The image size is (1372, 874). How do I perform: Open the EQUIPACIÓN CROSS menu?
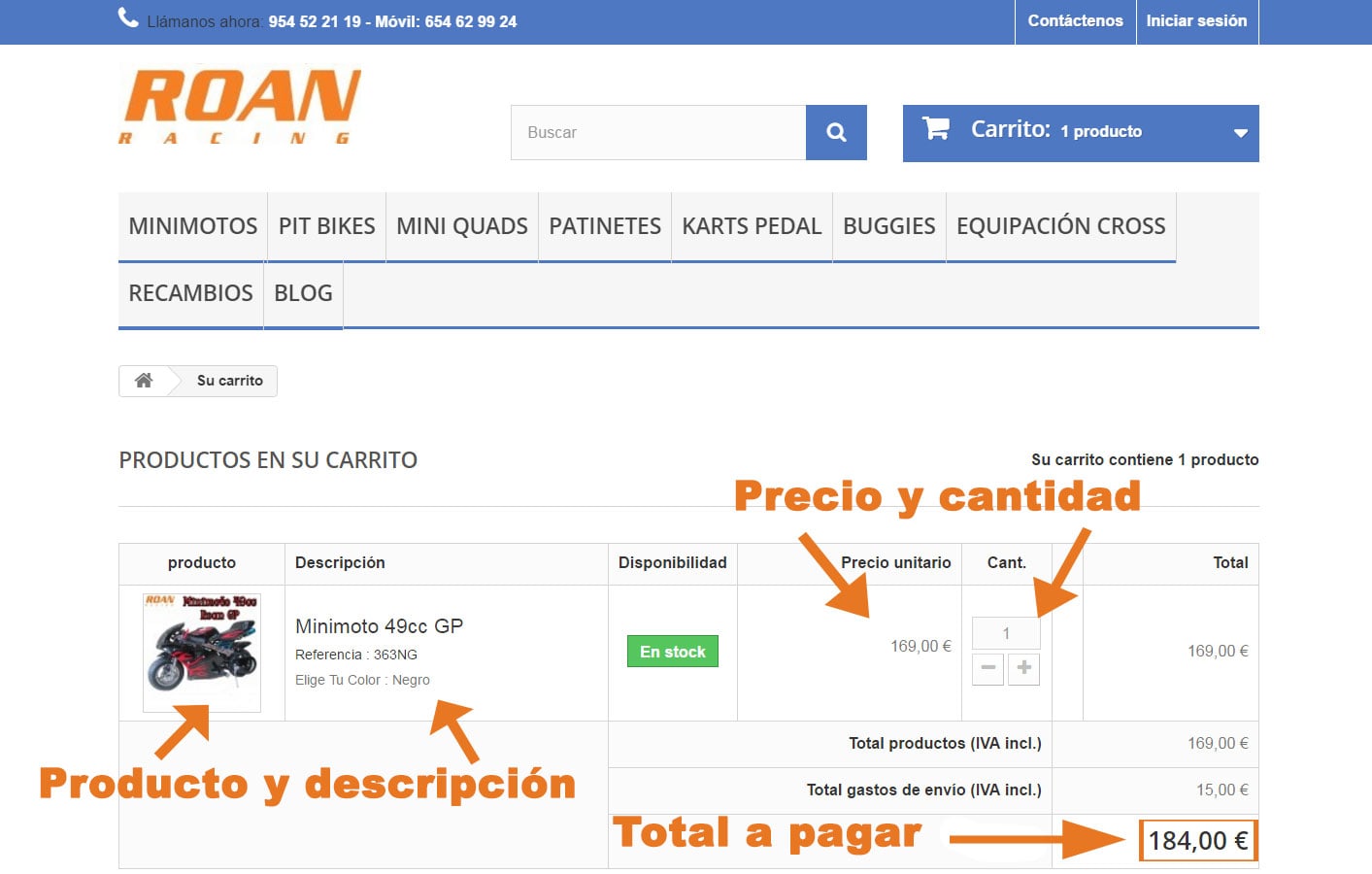[x=1061, y=226]
